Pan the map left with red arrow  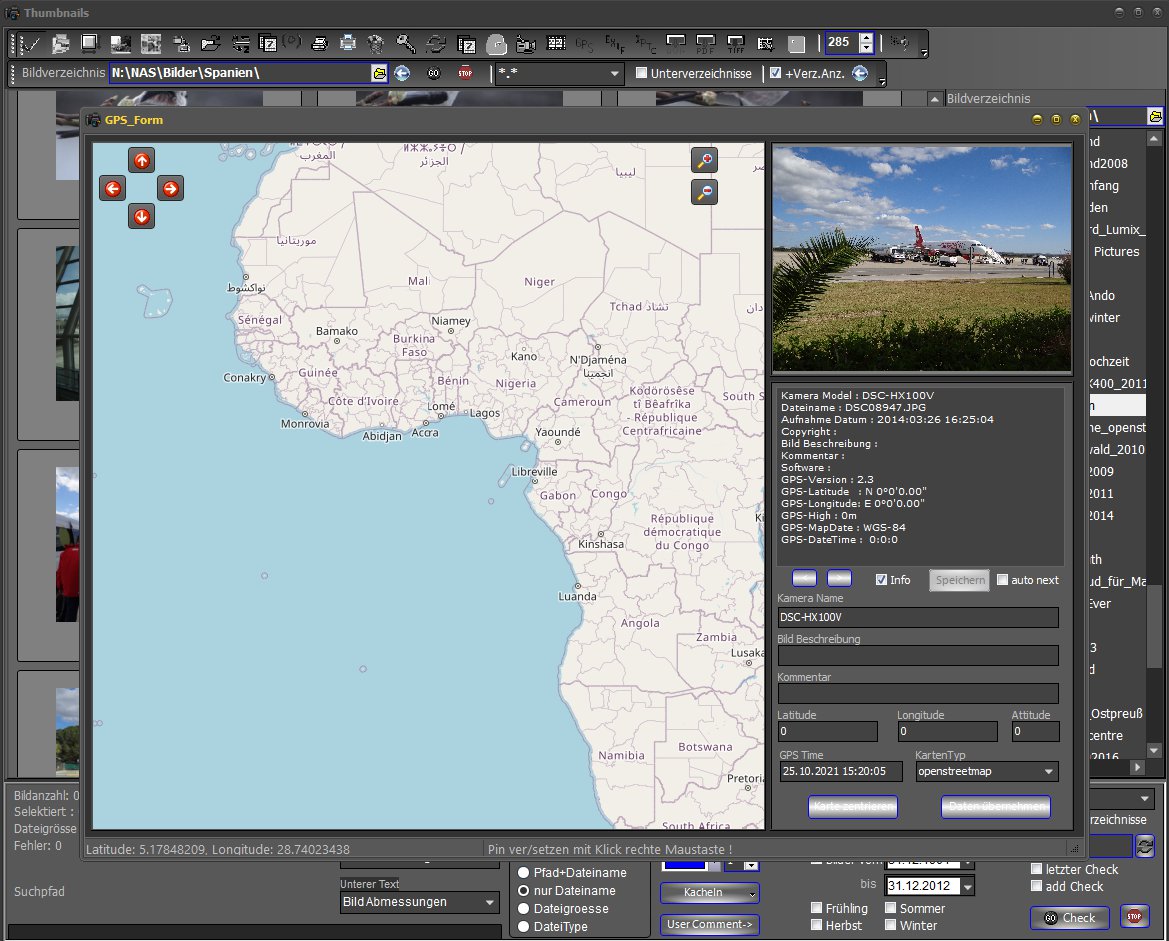[x=113, y=188]
